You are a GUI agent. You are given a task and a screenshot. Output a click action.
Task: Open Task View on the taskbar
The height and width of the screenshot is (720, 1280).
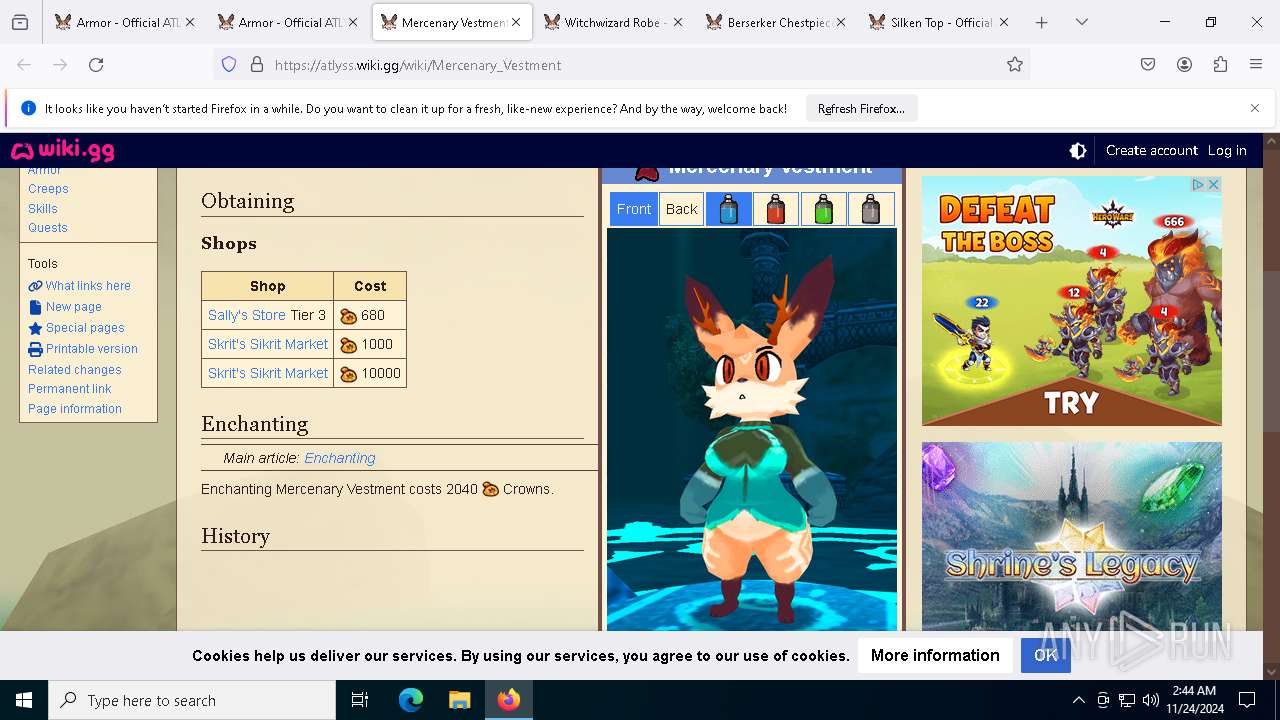point(360,700)
